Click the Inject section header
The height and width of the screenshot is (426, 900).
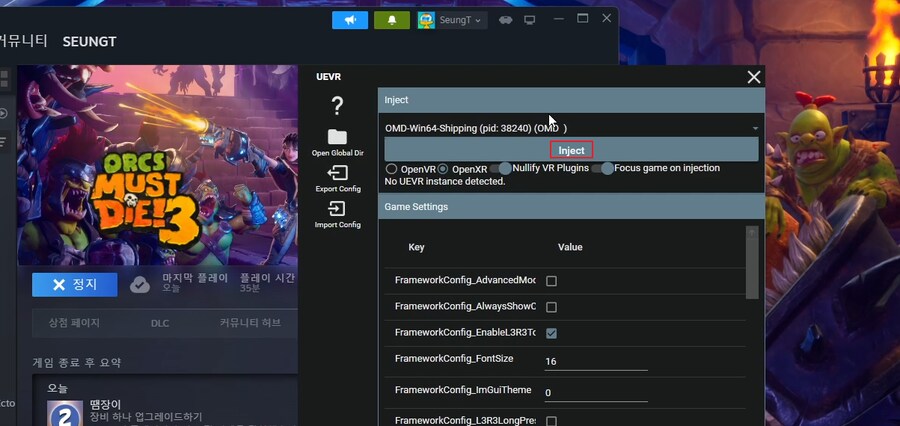coord(571,100)
